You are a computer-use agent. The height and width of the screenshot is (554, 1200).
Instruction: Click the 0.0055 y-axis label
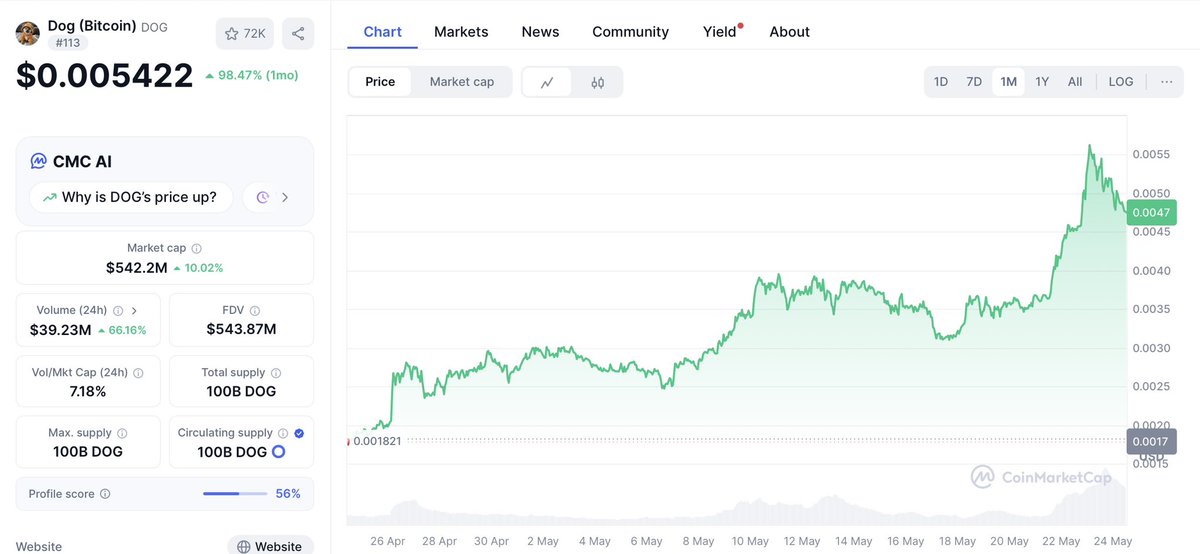coord(1151,154)
